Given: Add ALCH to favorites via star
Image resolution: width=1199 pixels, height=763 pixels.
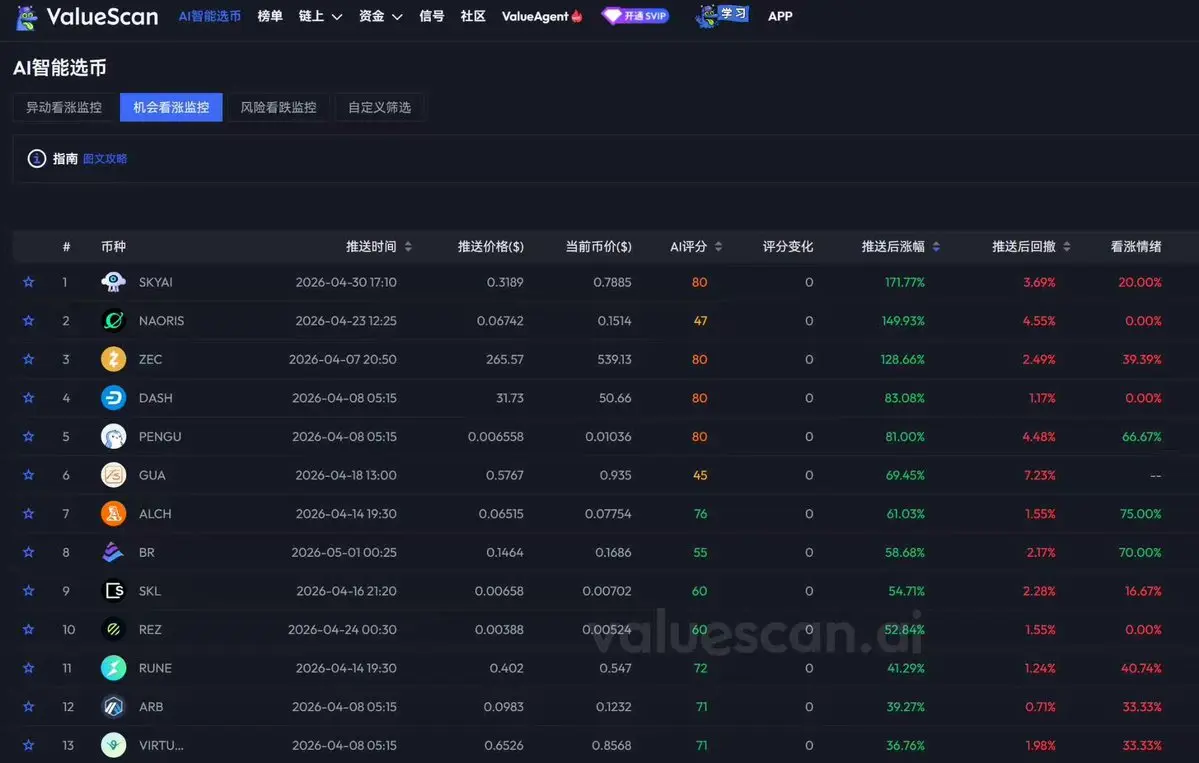Looking at the screenshot, I should coord(28,514).
